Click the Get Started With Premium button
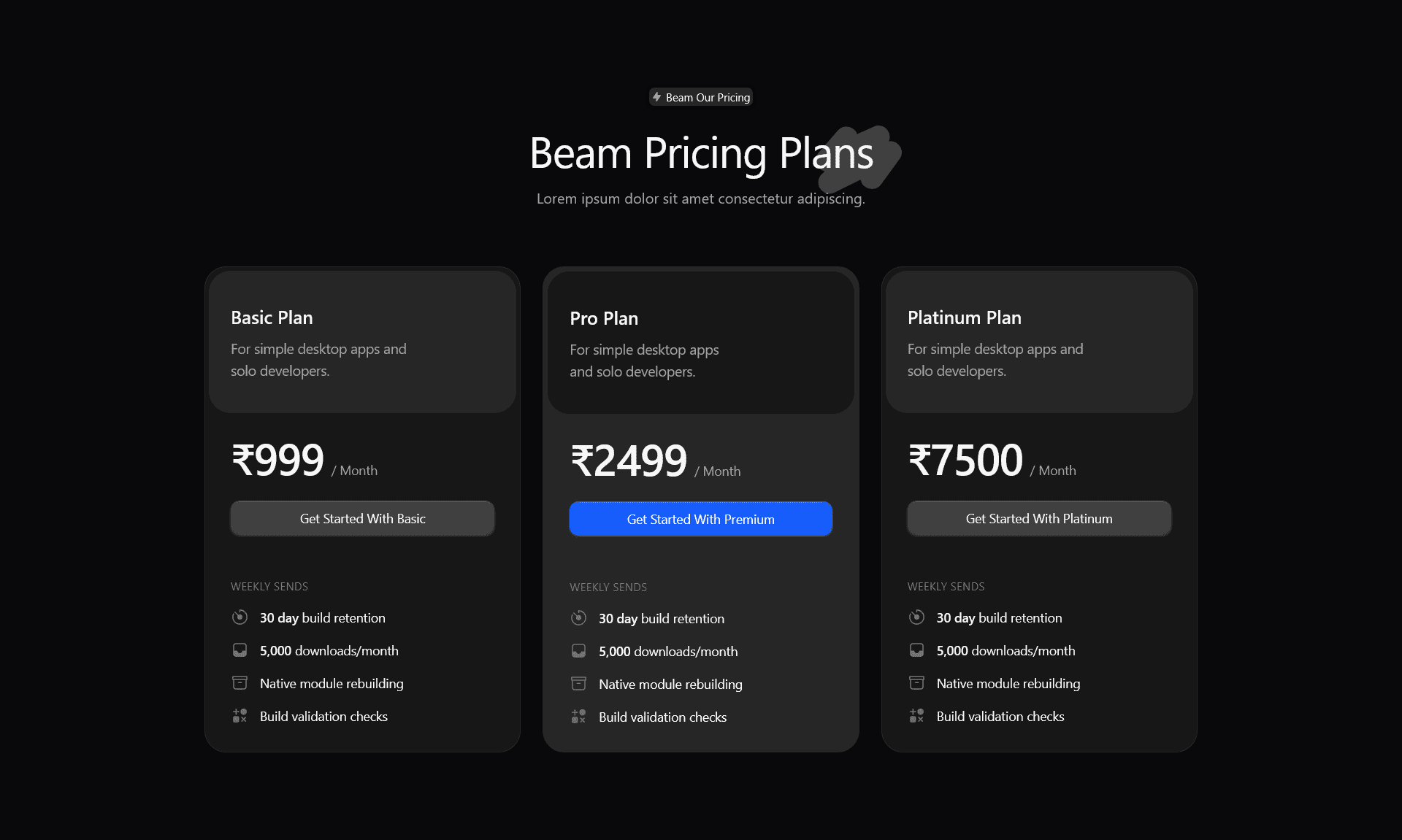 click(700, 519)
